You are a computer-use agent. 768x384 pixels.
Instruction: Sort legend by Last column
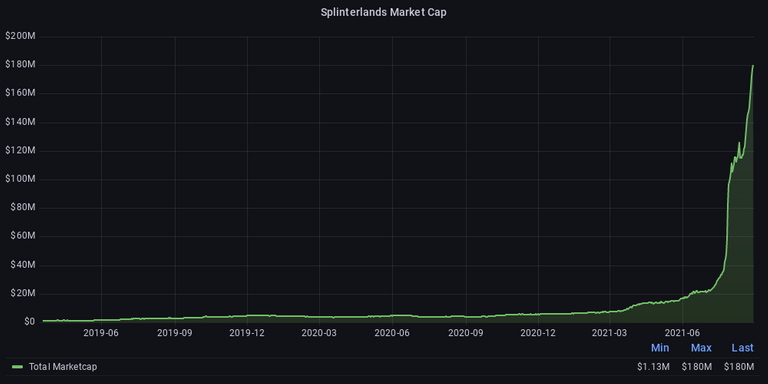(x=743, y=348)
